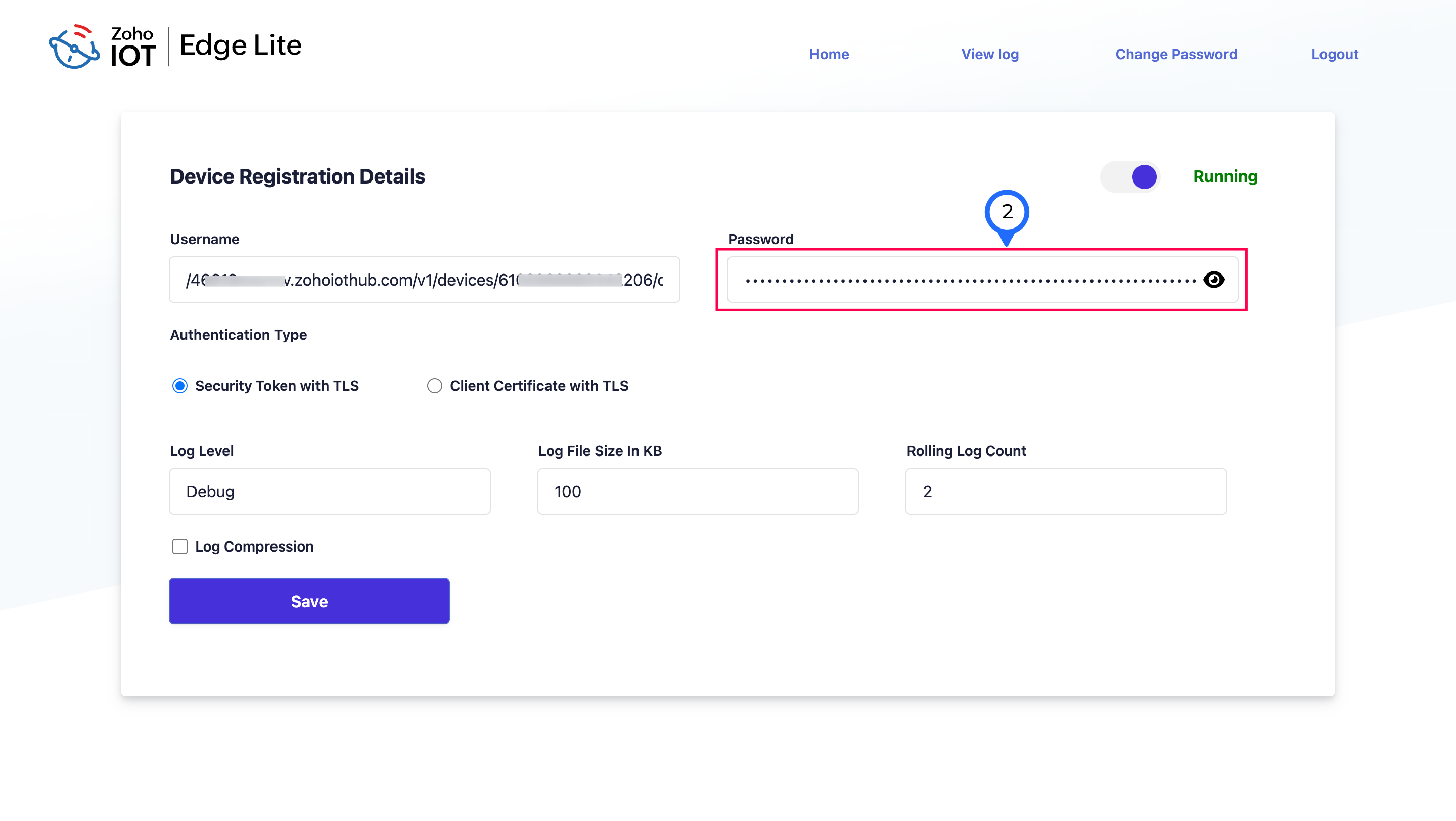Click the numbered step 2 marker
Image resolution: width=1456 pixels, height=821 pixels.
pos(1007,212)
